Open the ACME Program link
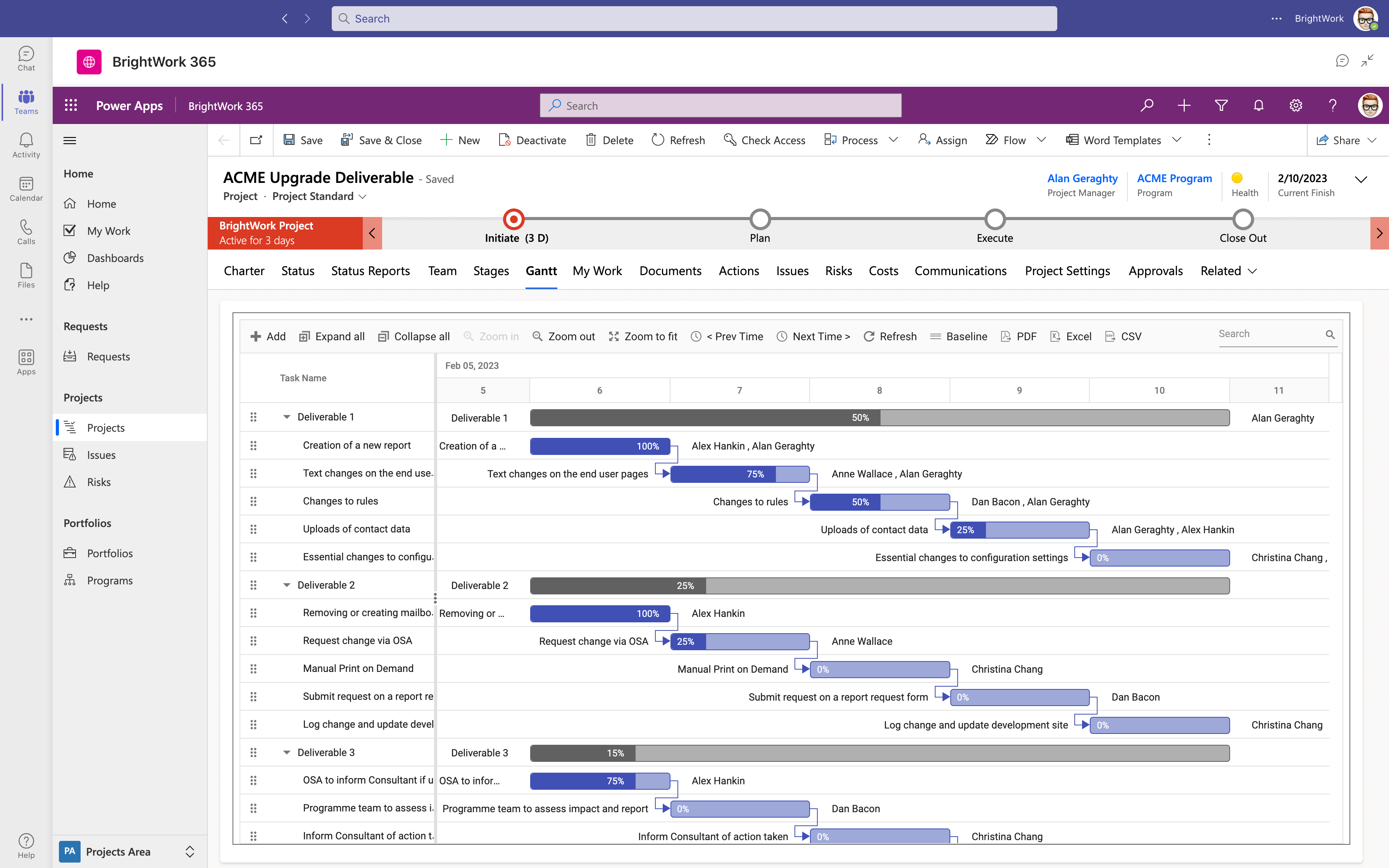 pyautogui.click(x=1174, y=178)
